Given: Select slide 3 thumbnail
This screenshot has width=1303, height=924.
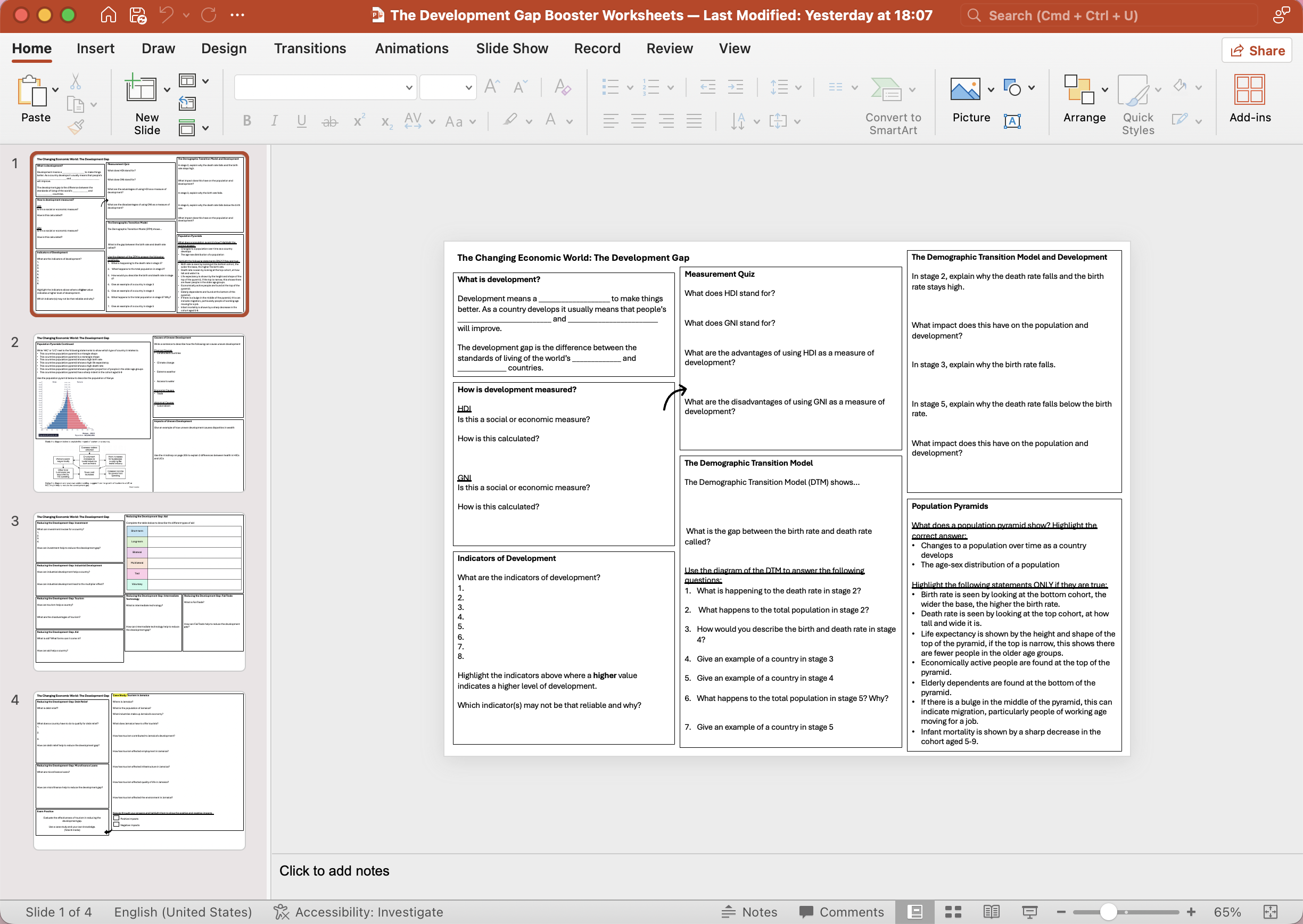Looking at the screenshot, I should (139, 592).
